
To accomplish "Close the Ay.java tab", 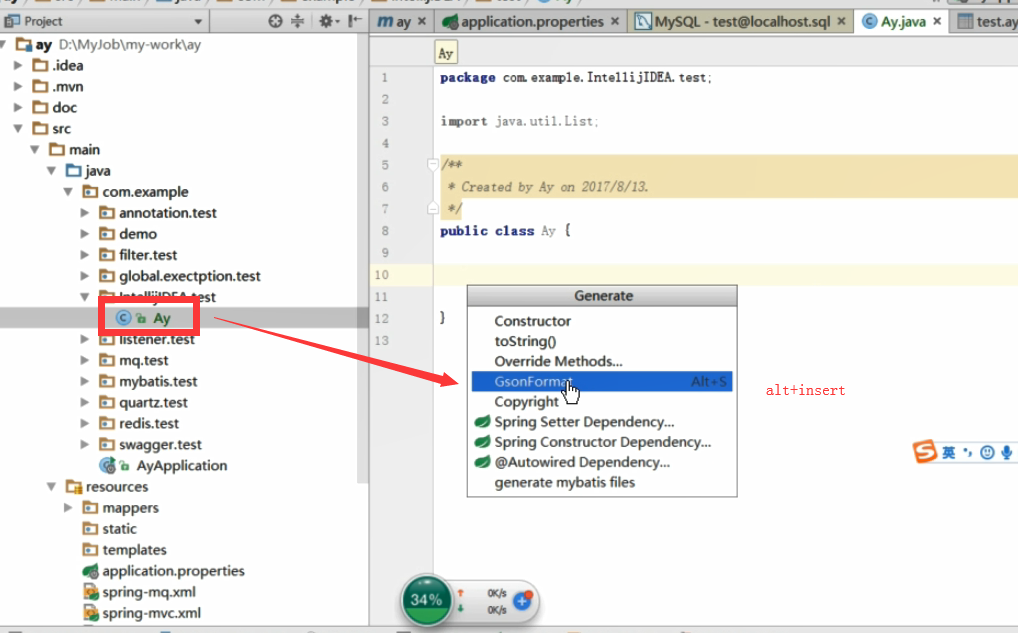I will tap(937, 21).
